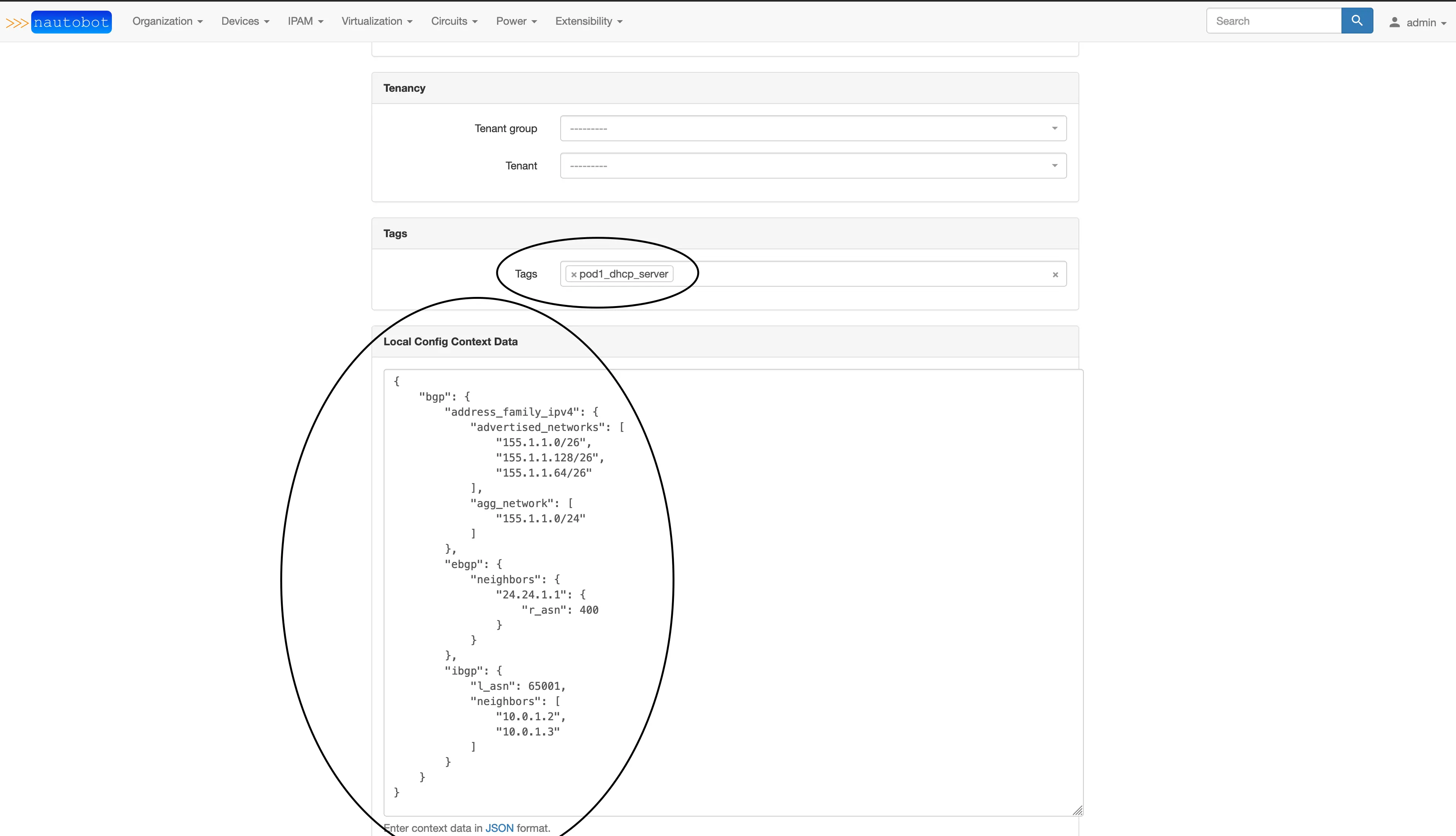Click the admin user avatar icon
Image resolution: width=1456 pixels, height=836 pixels.
pos(1394,22)
